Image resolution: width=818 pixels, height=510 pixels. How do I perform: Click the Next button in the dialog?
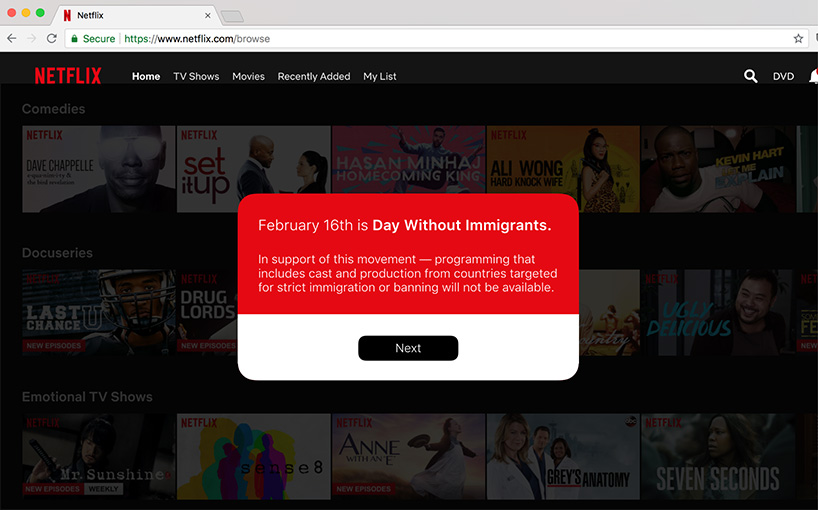point(408,348)
